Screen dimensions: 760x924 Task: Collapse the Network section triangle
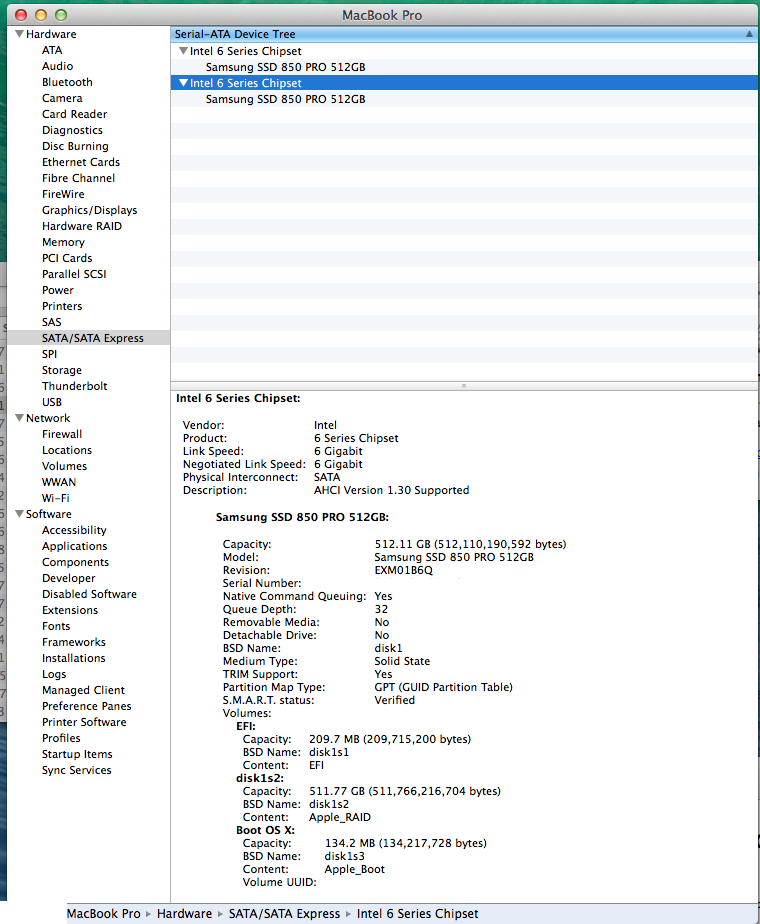(x=19, y=418)
